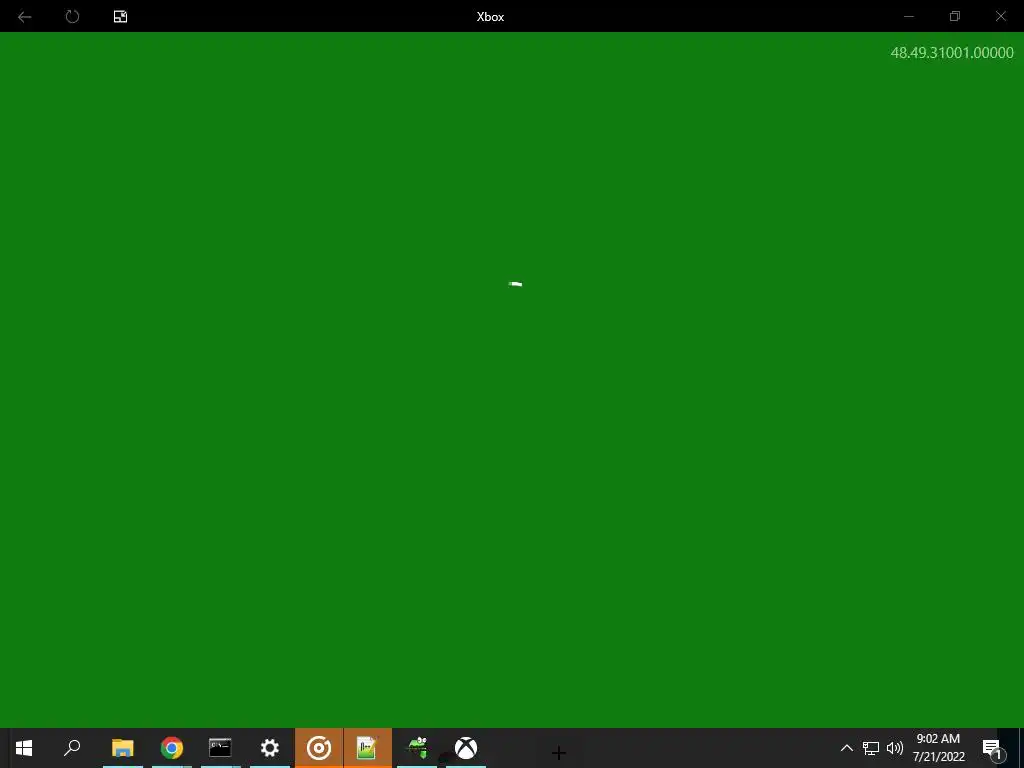Go back using the Xbox back arrow
The height and width of the screenshot is (768, 1024).
(24, 16)
